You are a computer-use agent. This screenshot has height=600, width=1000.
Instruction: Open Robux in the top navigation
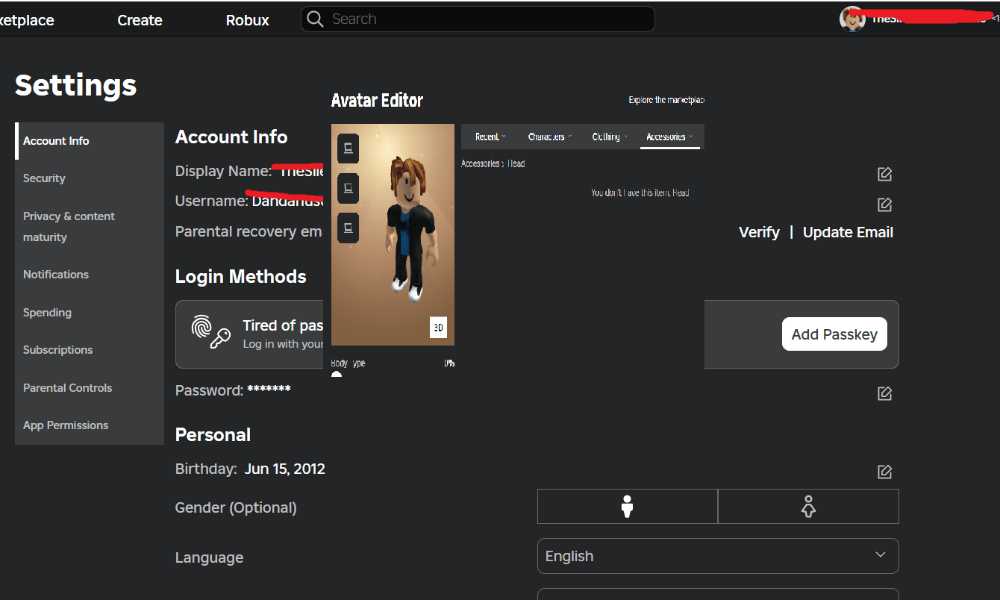[247, 20]
